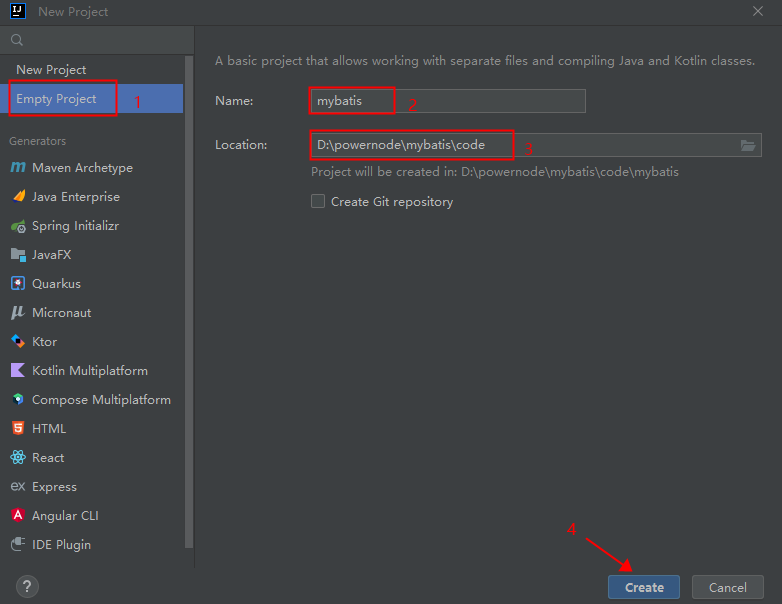Pick the Micronaut generator entry

click(61, 313)
